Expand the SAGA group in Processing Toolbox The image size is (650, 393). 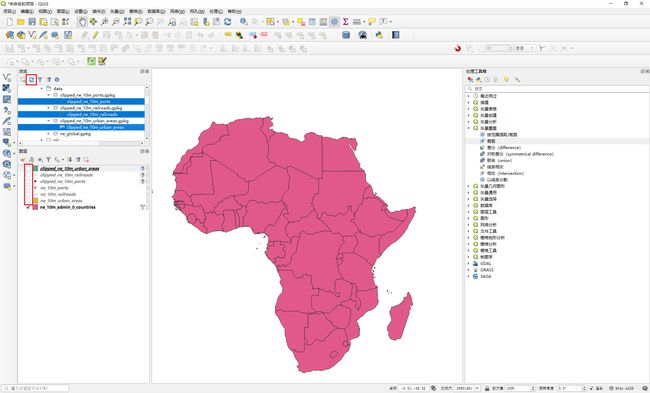pos(469,277)
